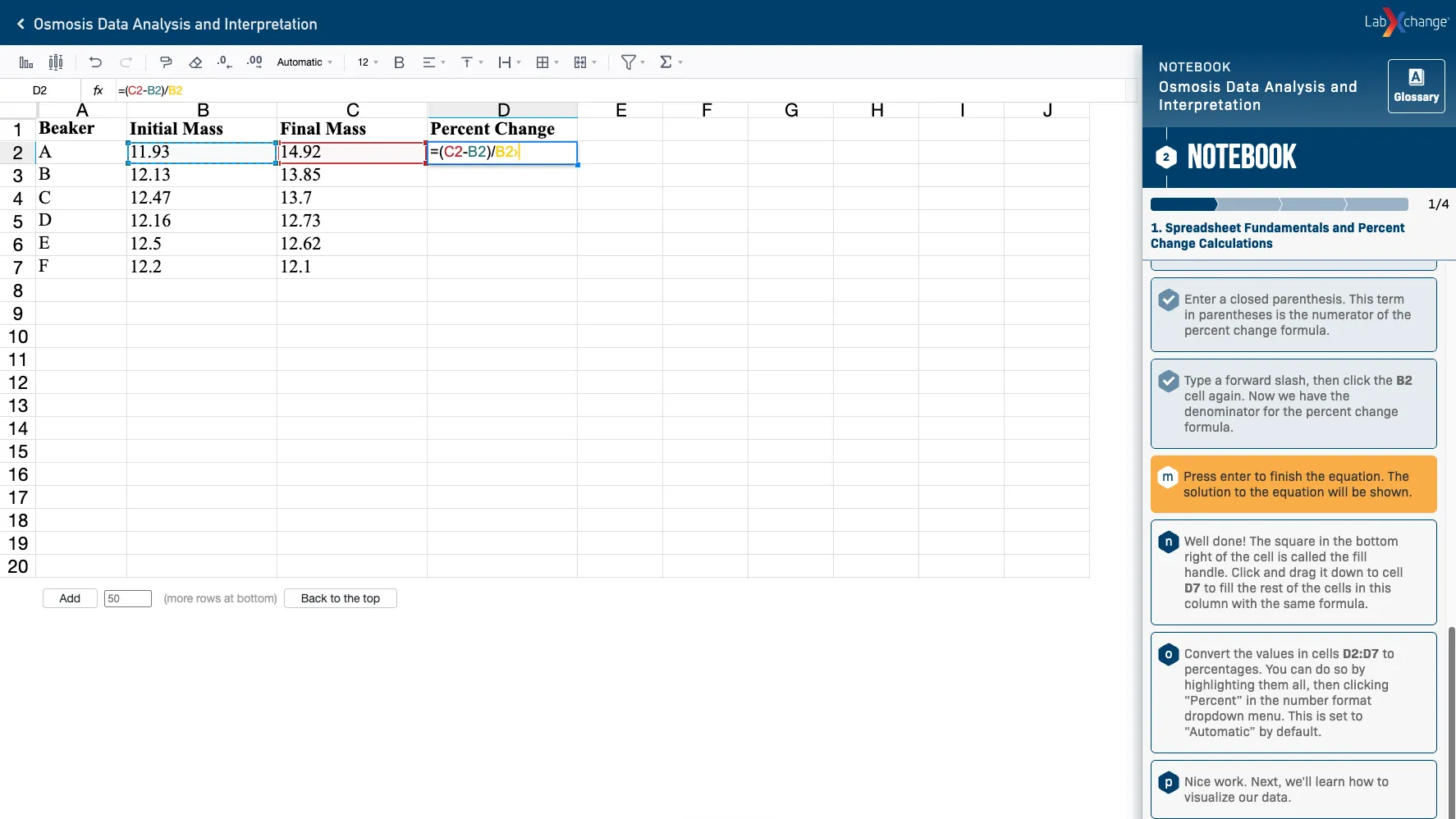
Task: Select column J header
Action: (1047, 110)
